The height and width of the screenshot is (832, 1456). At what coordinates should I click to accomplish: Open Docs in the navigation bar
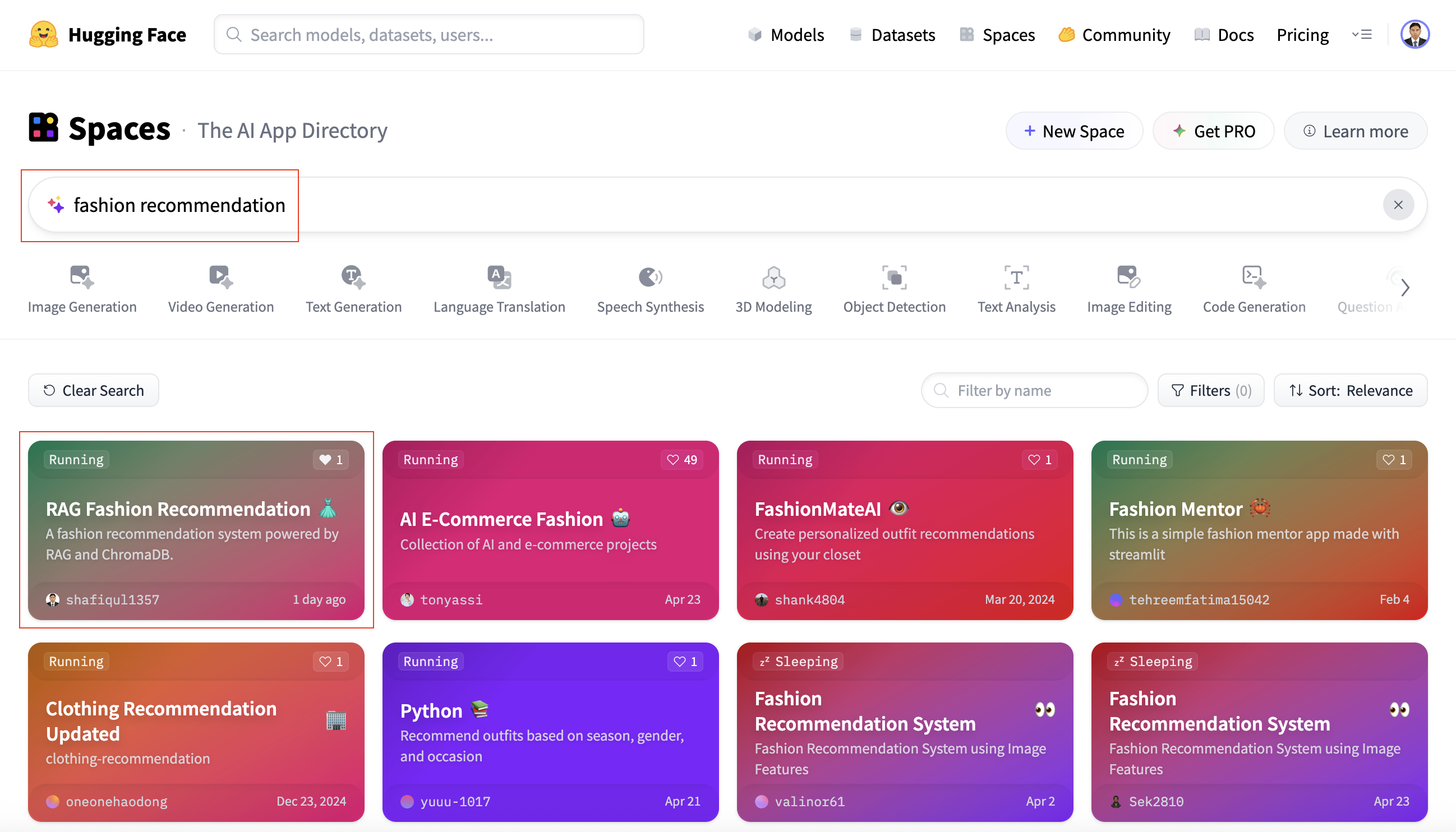point(1224,35)
